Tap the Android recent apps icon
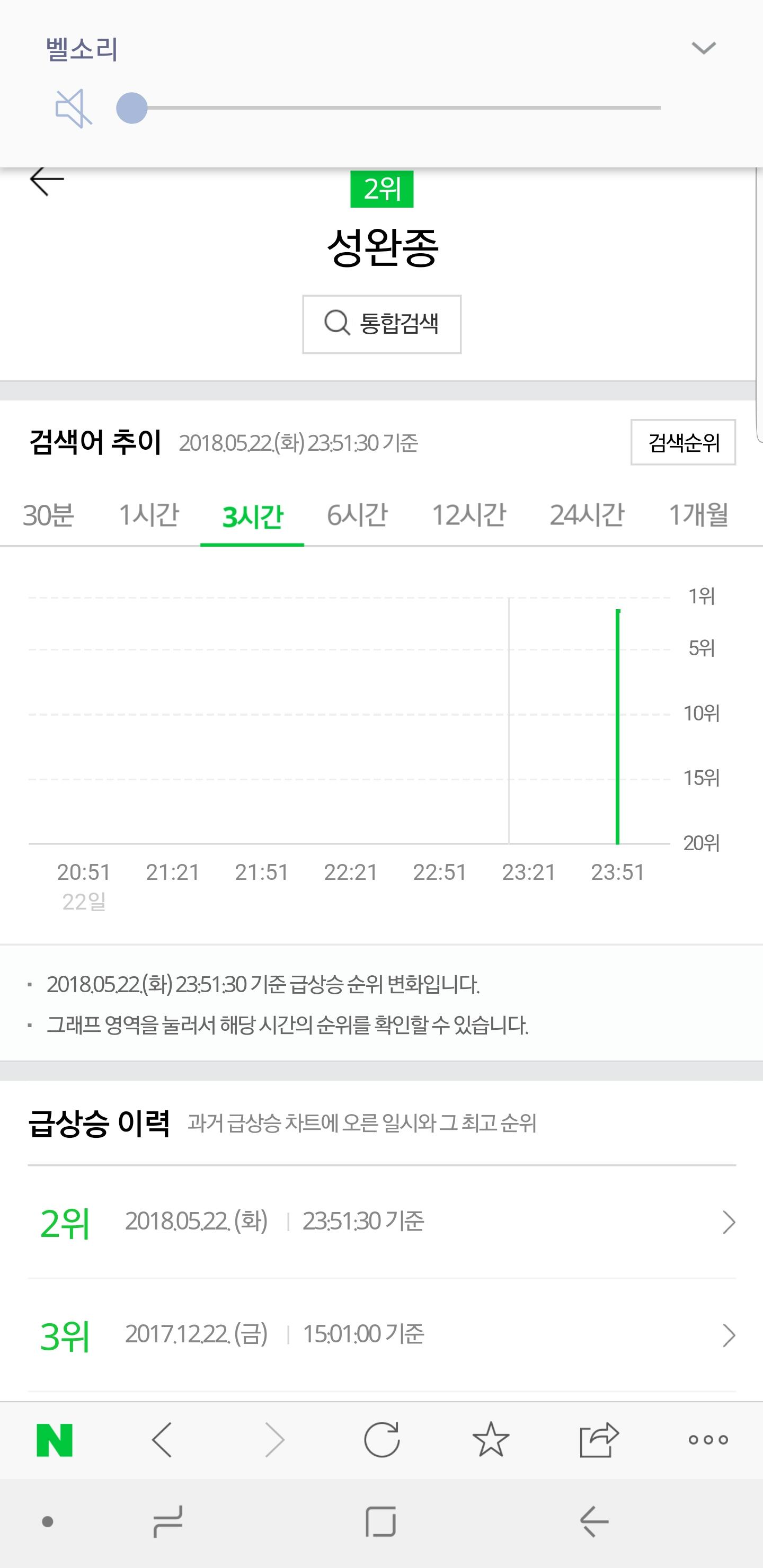 [167, 1522]
